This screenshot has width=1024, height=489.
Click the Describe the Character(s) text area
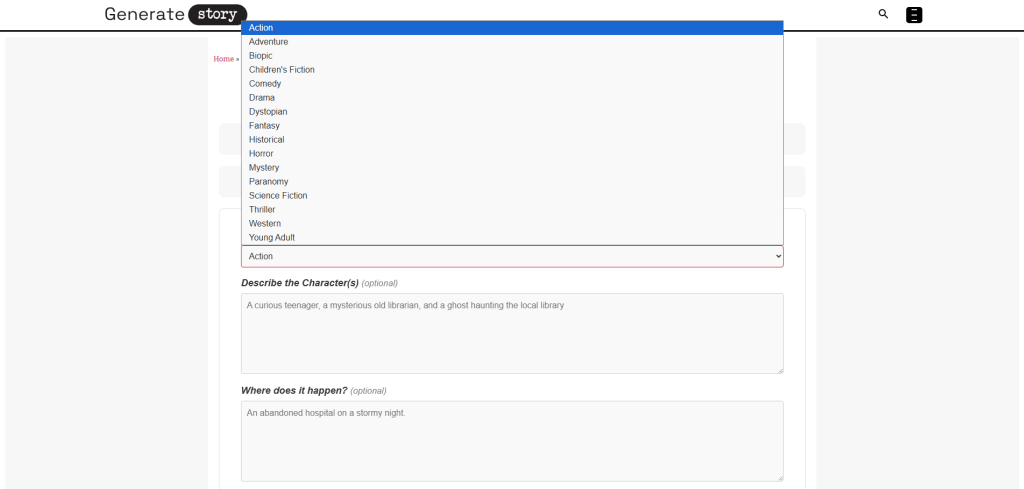pyautogui.click(x=511, y=333)
